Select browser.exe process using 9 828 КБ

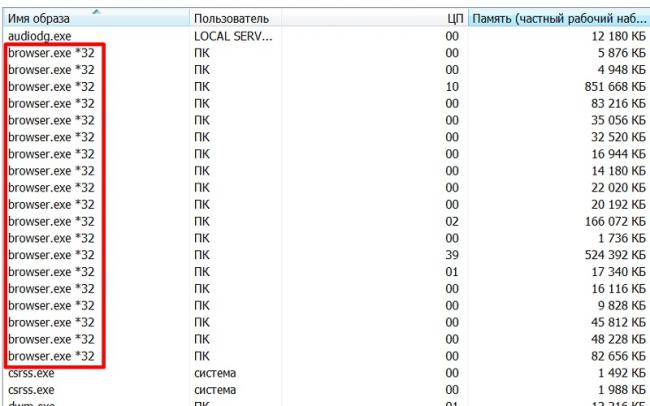[51, 305]
